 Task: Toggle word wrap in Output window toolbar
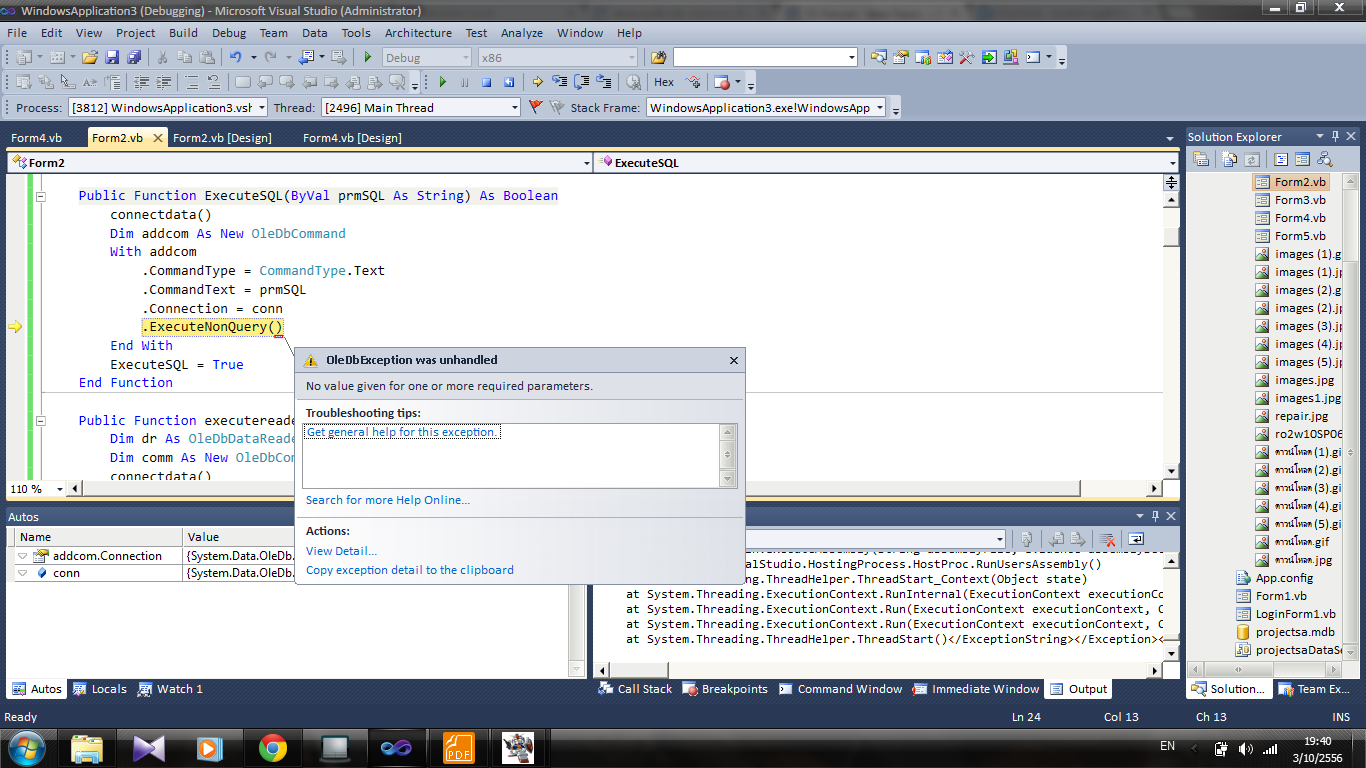[1136, 539]
